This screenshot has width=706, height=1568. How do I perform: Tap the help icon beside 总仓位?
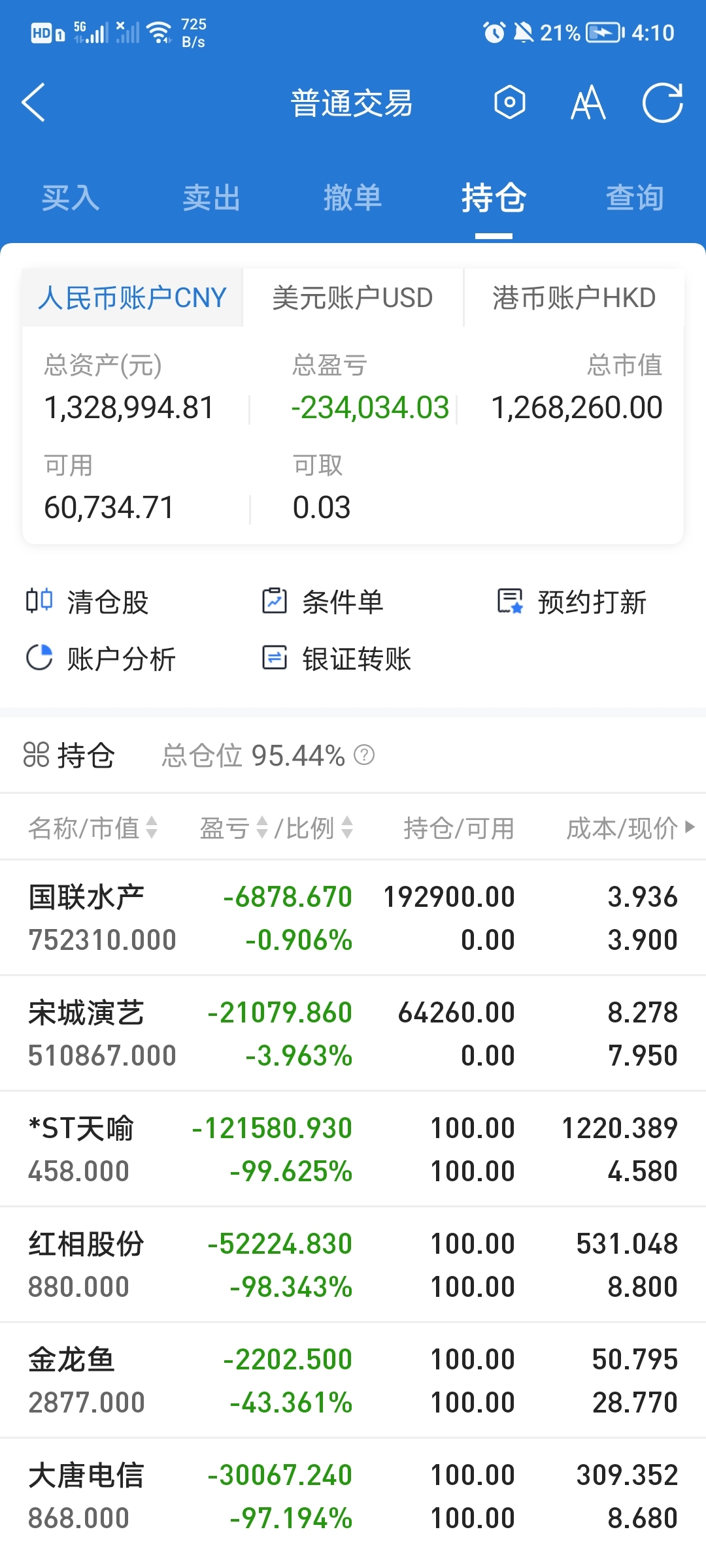point(364,755)
